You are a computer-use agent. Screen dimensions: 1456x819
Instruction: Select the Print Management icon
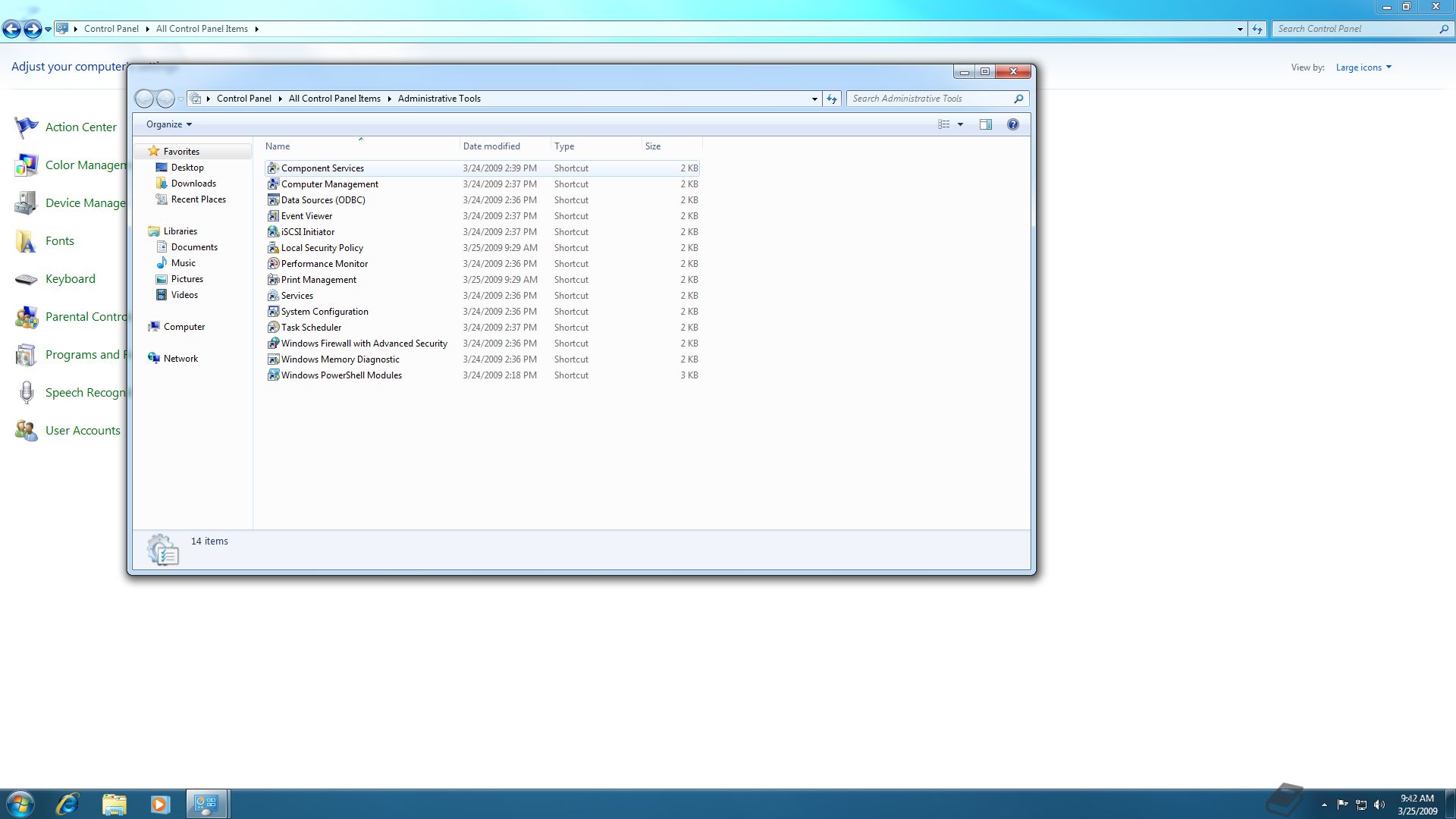tap(273, 280)
